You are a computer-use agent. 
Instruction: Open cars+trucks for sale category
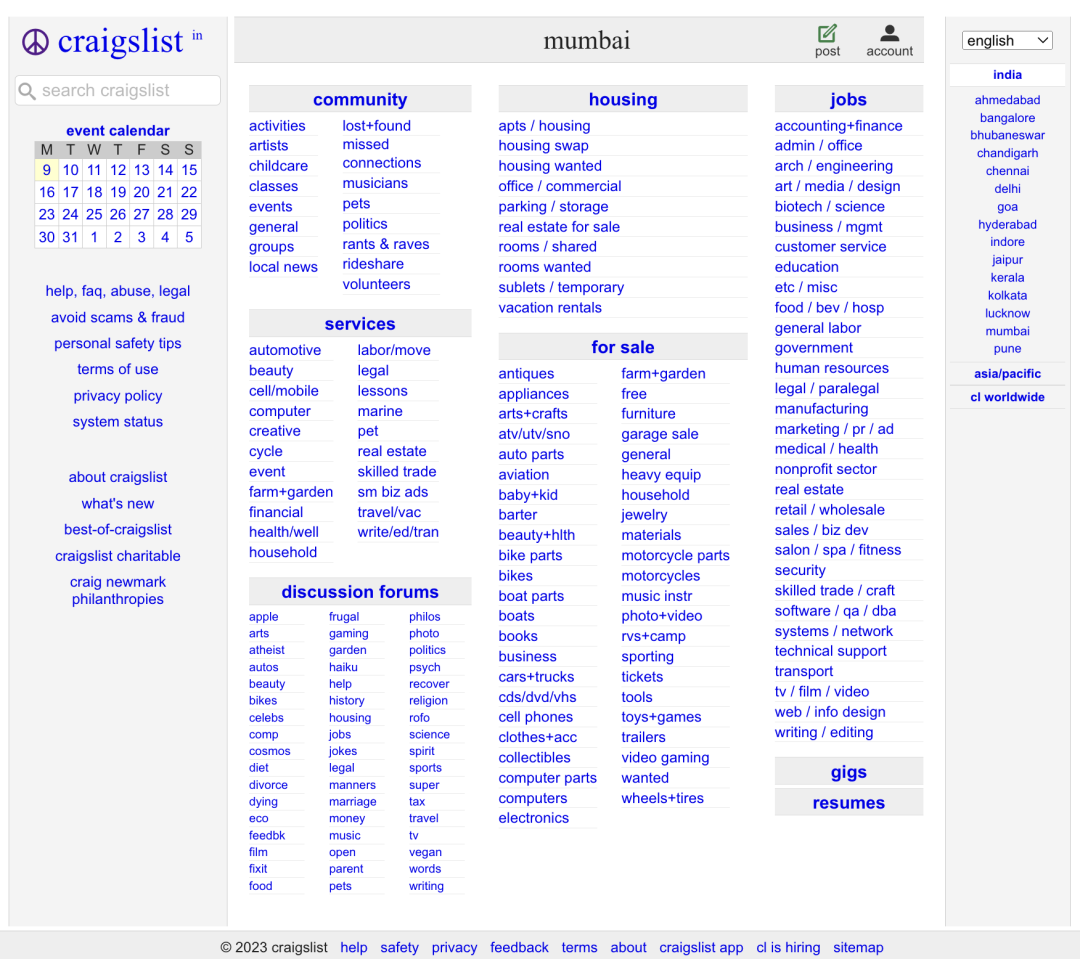pyautogui.click(x=536, y=677)
